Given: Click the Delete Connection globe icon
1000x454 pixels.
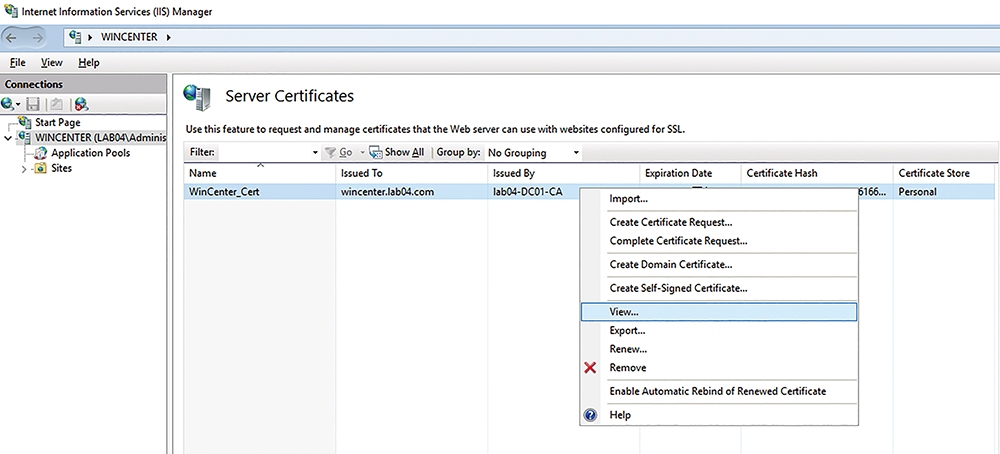Looking at the screenshot, I should pyautogui.click(x=81, y=104).
